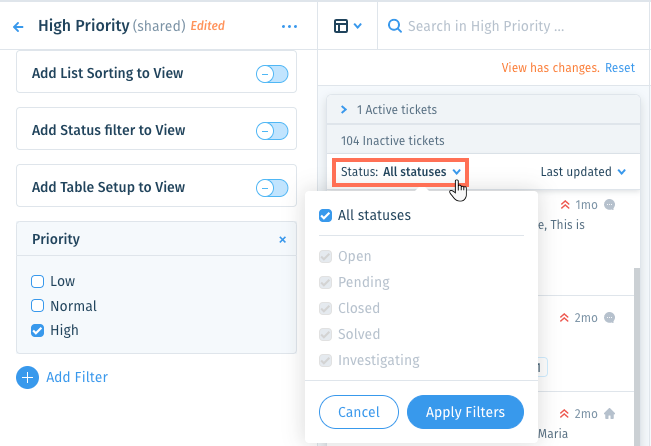Click the back arrow next to High Priority
The width and height of the screenshot is (651, 446).
click(18, 27)
